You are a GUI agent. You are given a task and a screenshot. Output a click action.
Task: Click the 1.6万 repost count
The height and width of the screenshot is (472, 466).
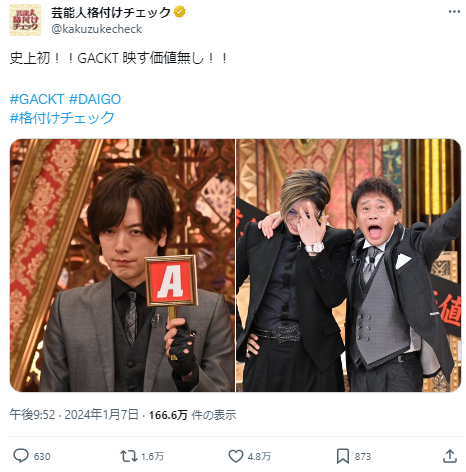point(152,456)
